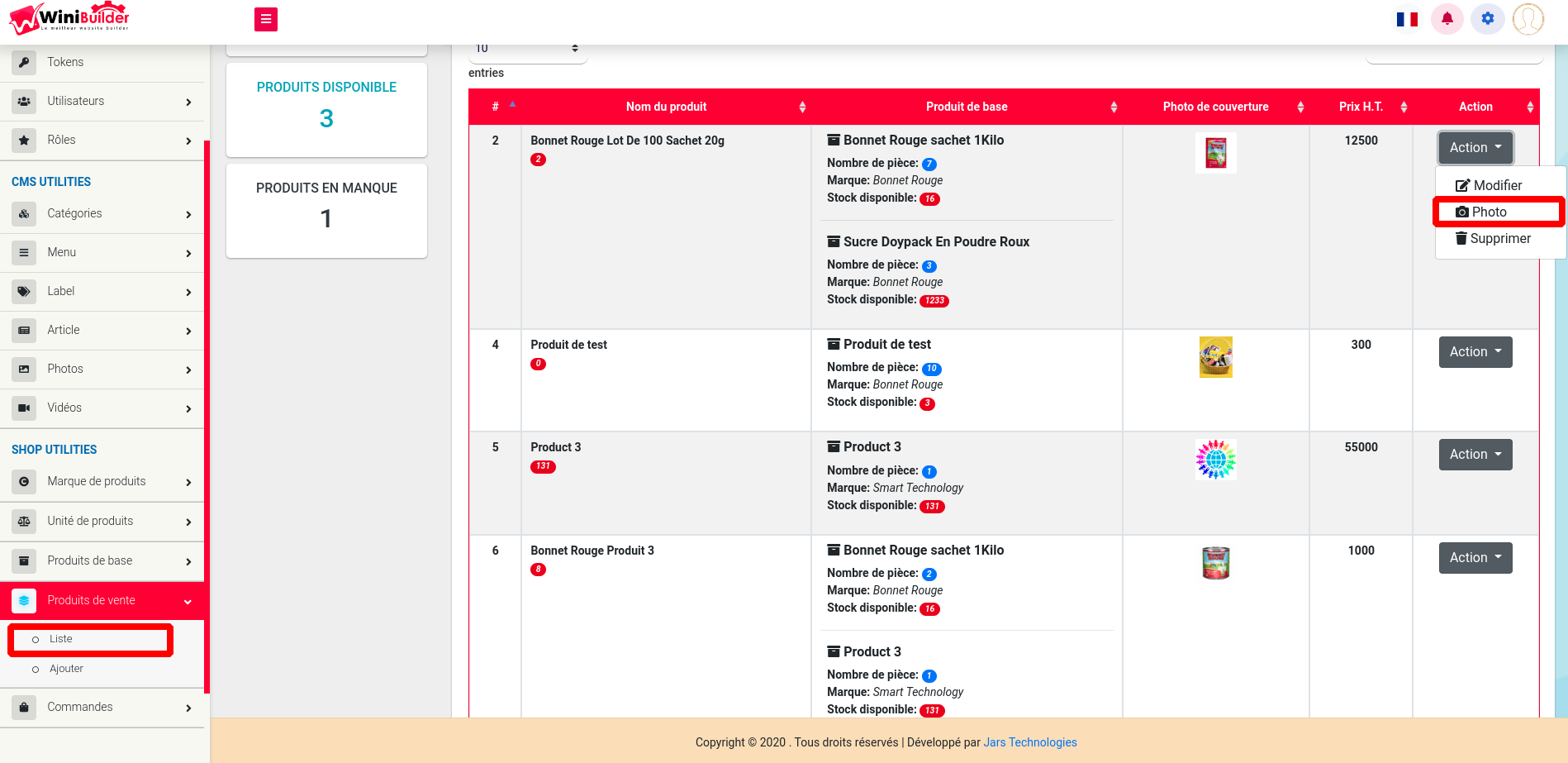The image size is (1568, 763).
Task: Collapse the Produits de vente menu
Action: click(x=102, y=600)
